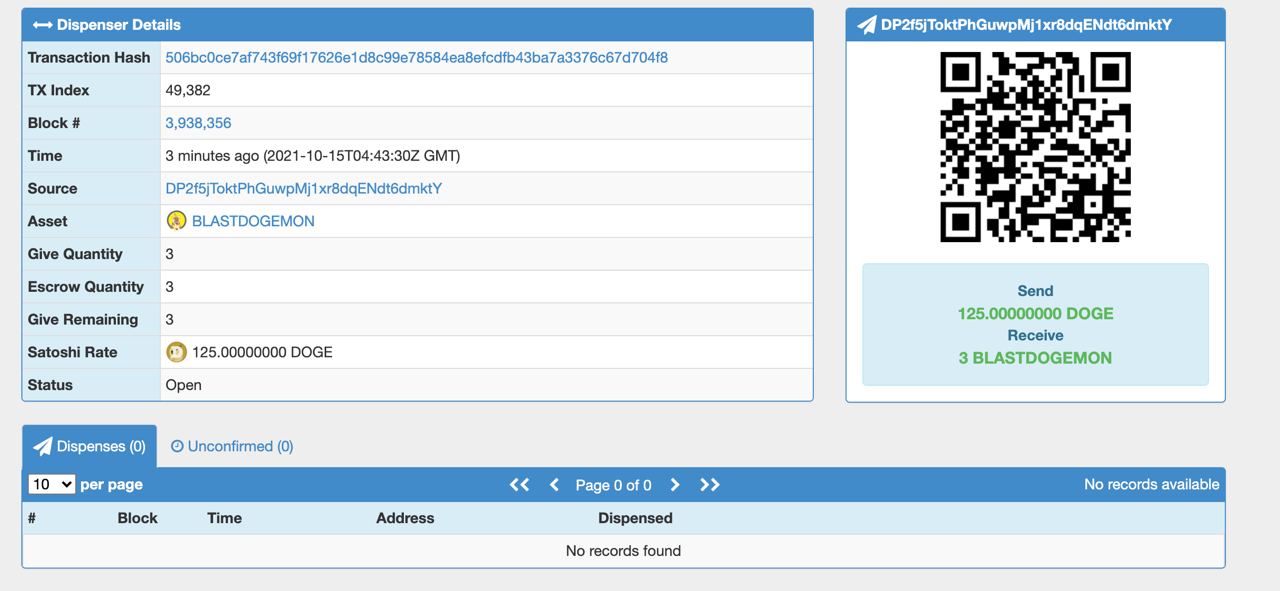Click the TX Index value 49,382
The image size is (1280, 591).
(x=188, y=90)
